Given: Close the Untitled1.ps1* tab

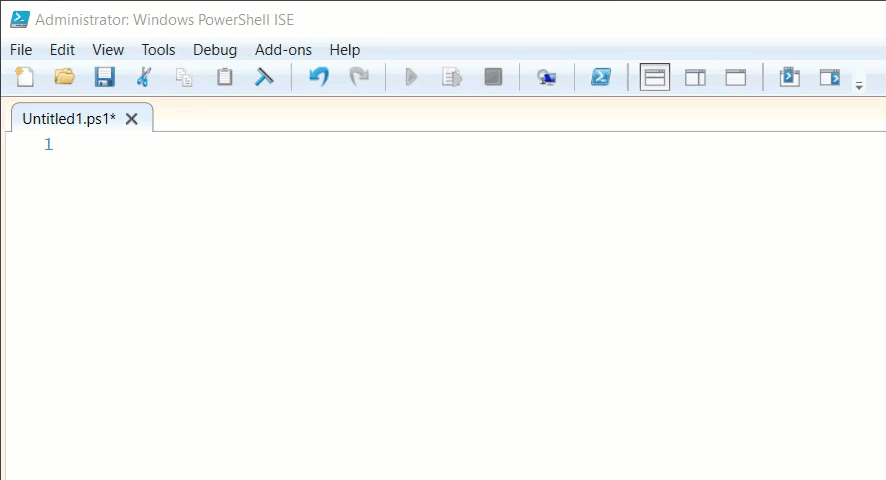Looking at the screenshot, I should pyautogui.click(x=132, y=119).
